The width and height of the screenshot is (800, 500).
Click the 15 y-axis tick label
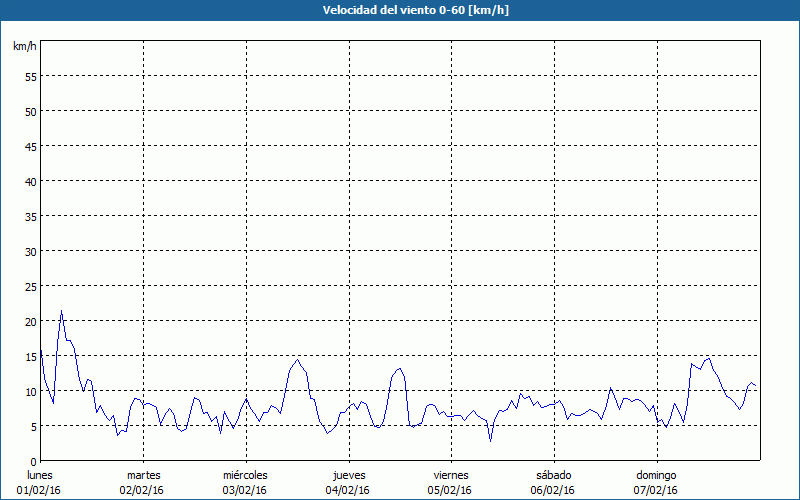(30, 356)
